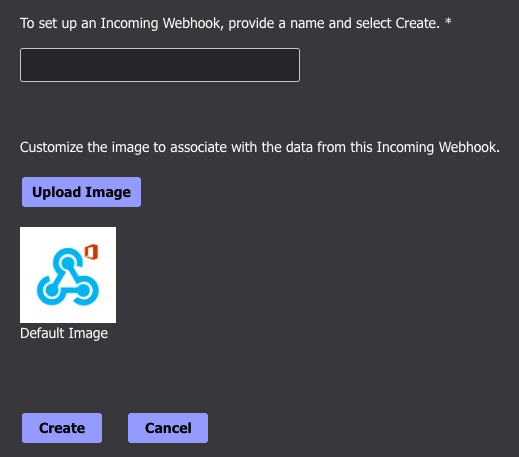
Task: Click the orange Office logo badge
Action: pos(91,252)
